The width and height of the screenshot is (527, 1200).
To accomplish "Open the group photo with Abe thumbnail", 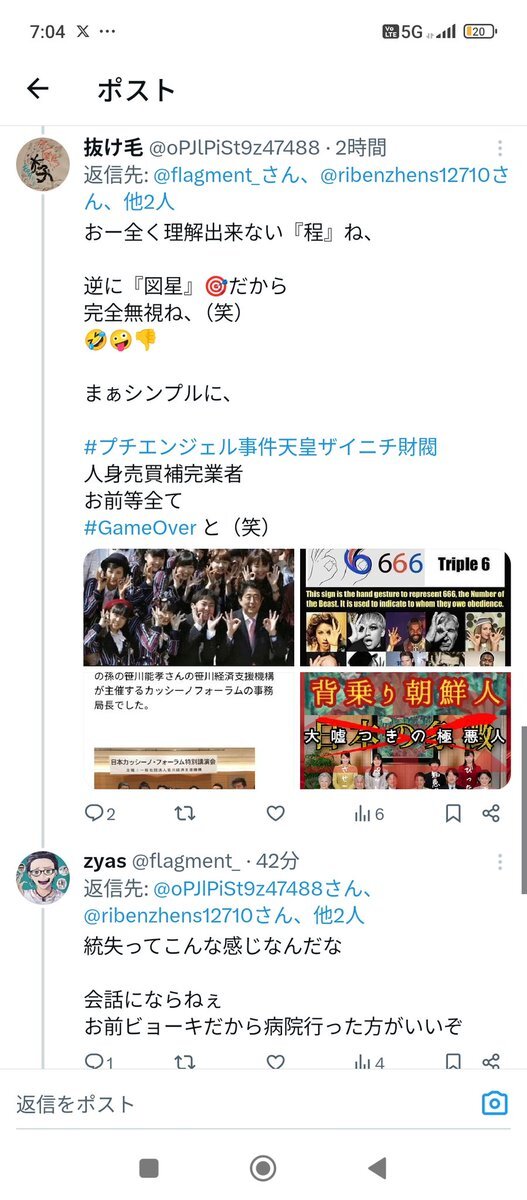I will click(x=189, y=608).
